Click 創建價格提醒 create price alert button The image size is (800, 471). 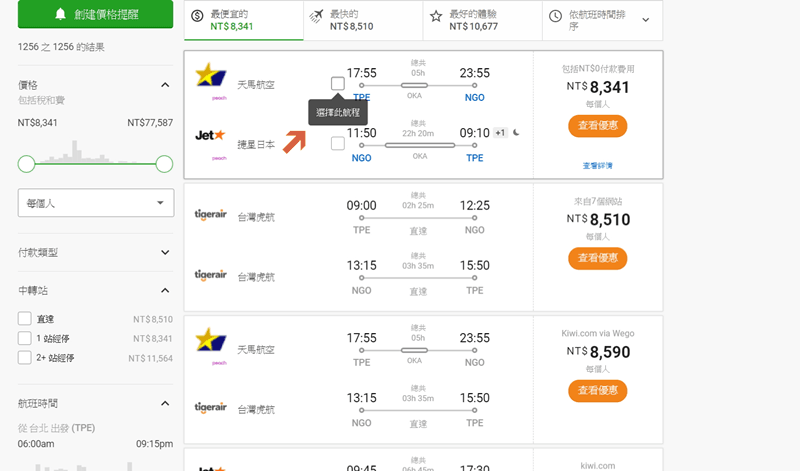95,14
